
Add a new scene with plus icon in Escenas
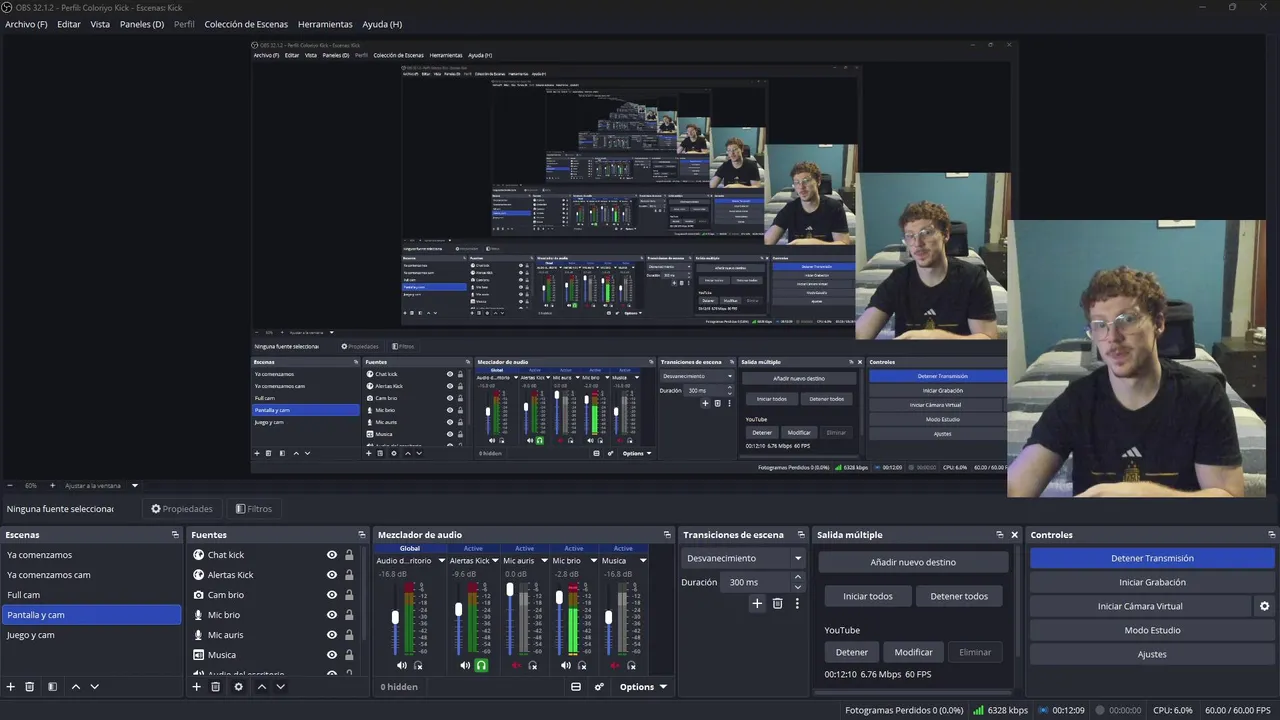click(11, 687)
